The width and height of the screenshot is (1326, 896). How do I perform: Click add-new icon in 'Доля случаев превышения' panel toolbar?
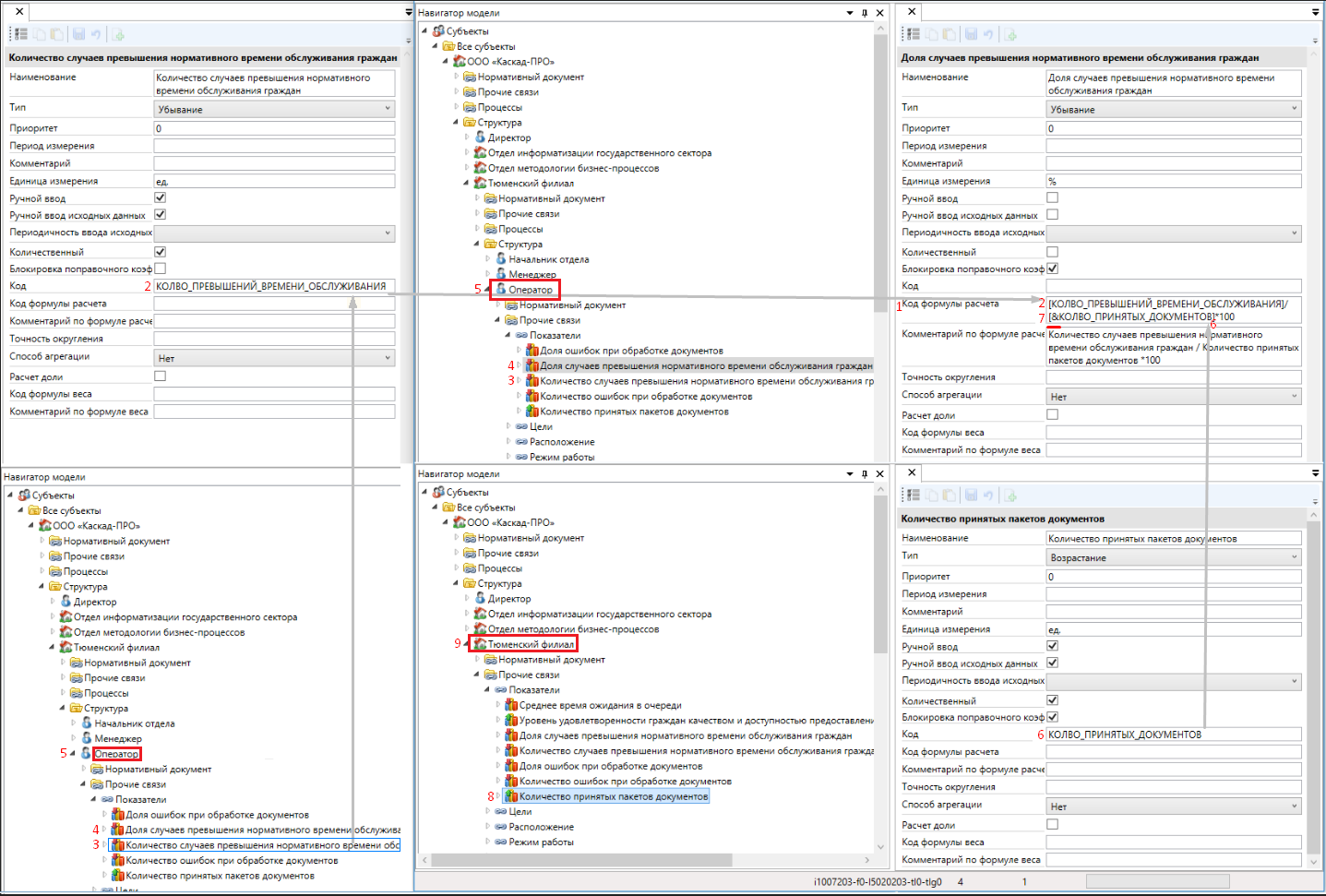[x=1010, y=34]
